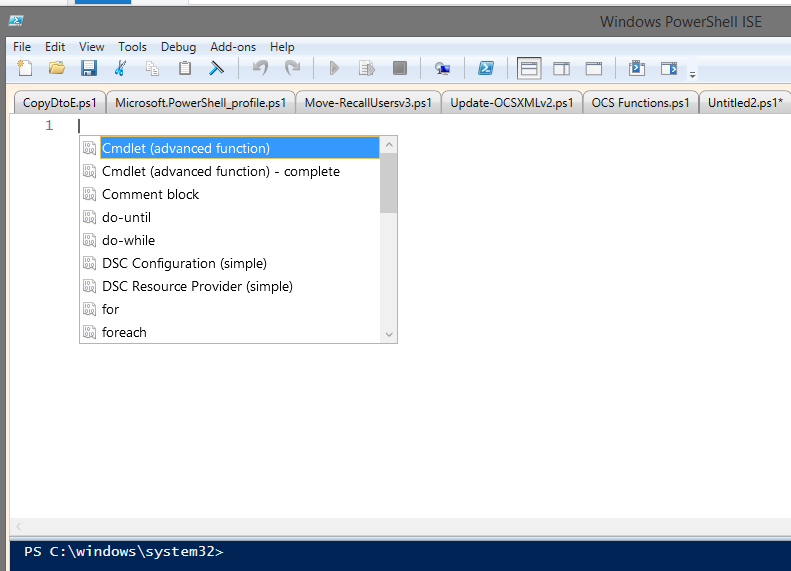Expand the toolbar overflow options arrow

point(693,75)
